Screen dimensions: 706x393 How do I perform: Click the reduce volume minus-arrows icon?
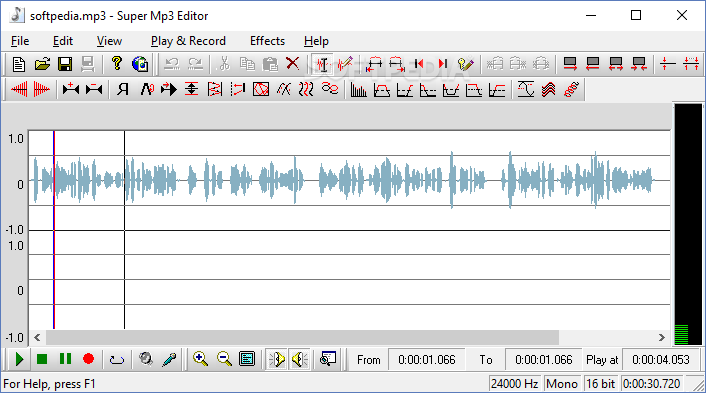[x=94, y=90]
